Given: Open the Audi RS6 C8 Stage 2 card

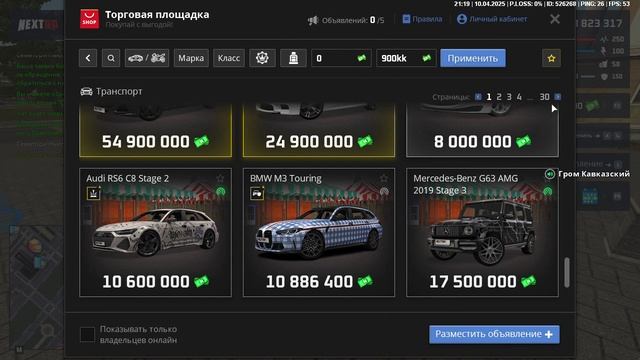Looking at the screenshot, I should click(x=156, y=232).
